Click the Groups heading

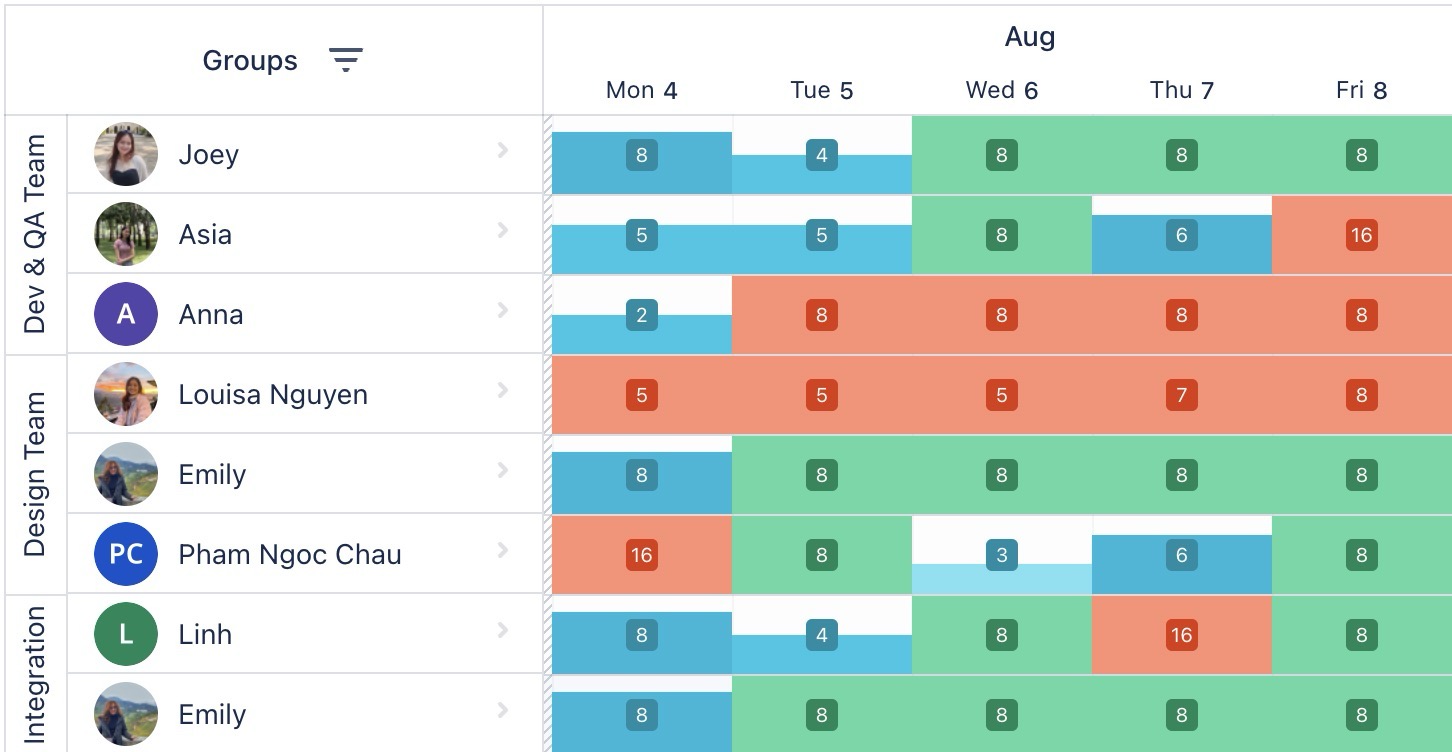point(249,60)
